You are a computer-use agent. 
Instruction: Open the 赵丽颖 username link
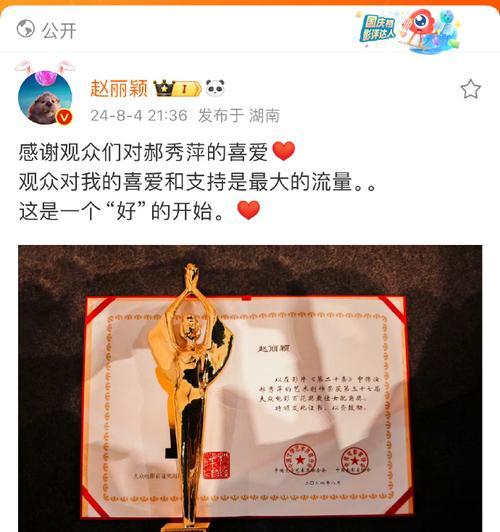click(x=119, y=89)
